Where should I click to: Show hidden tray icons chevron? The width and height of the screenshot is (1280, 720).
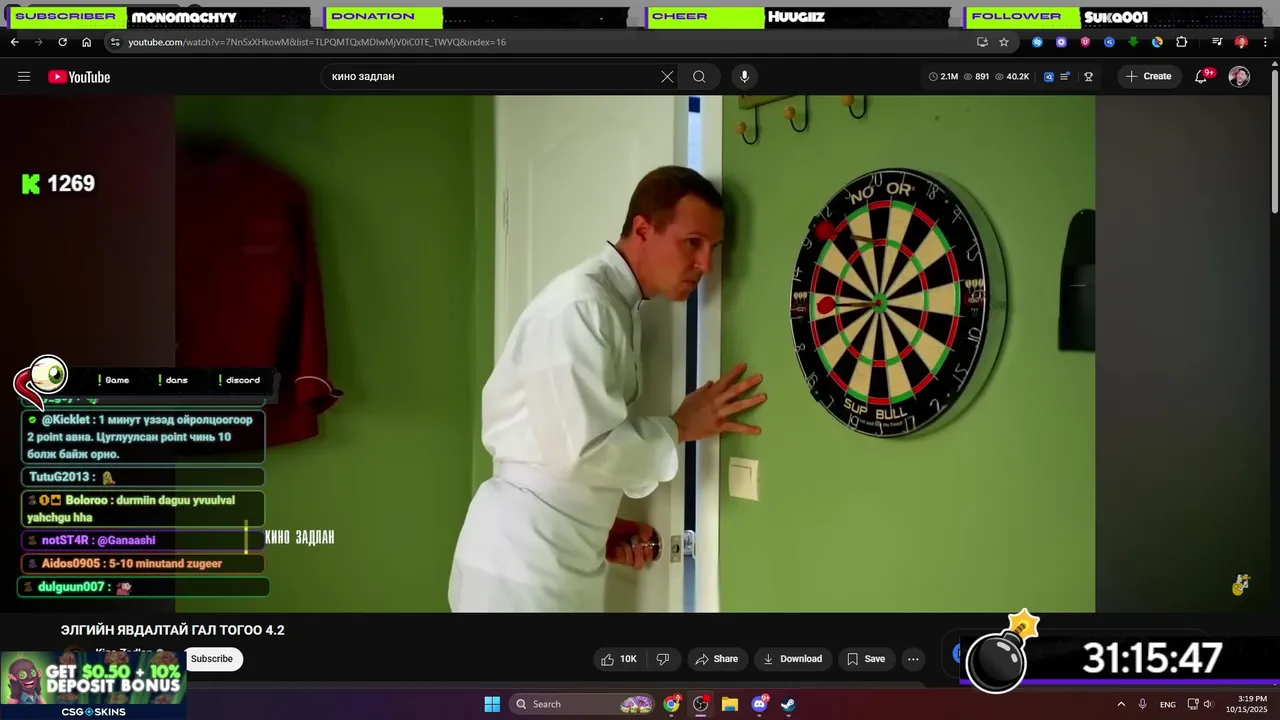tap(1121, 704)
